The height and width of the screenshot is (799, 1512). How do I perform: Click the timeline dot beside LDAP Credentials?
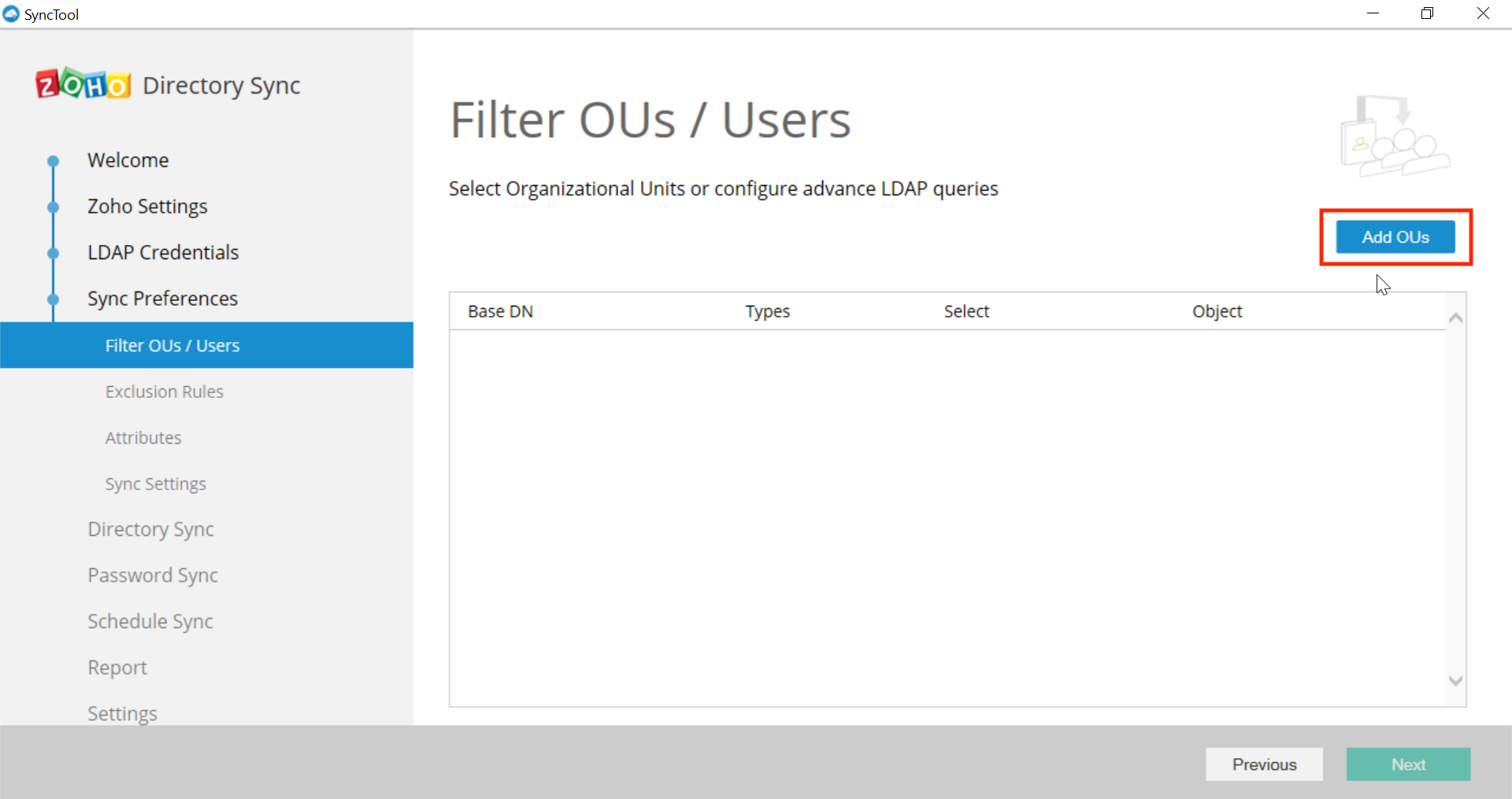[53, 253]
